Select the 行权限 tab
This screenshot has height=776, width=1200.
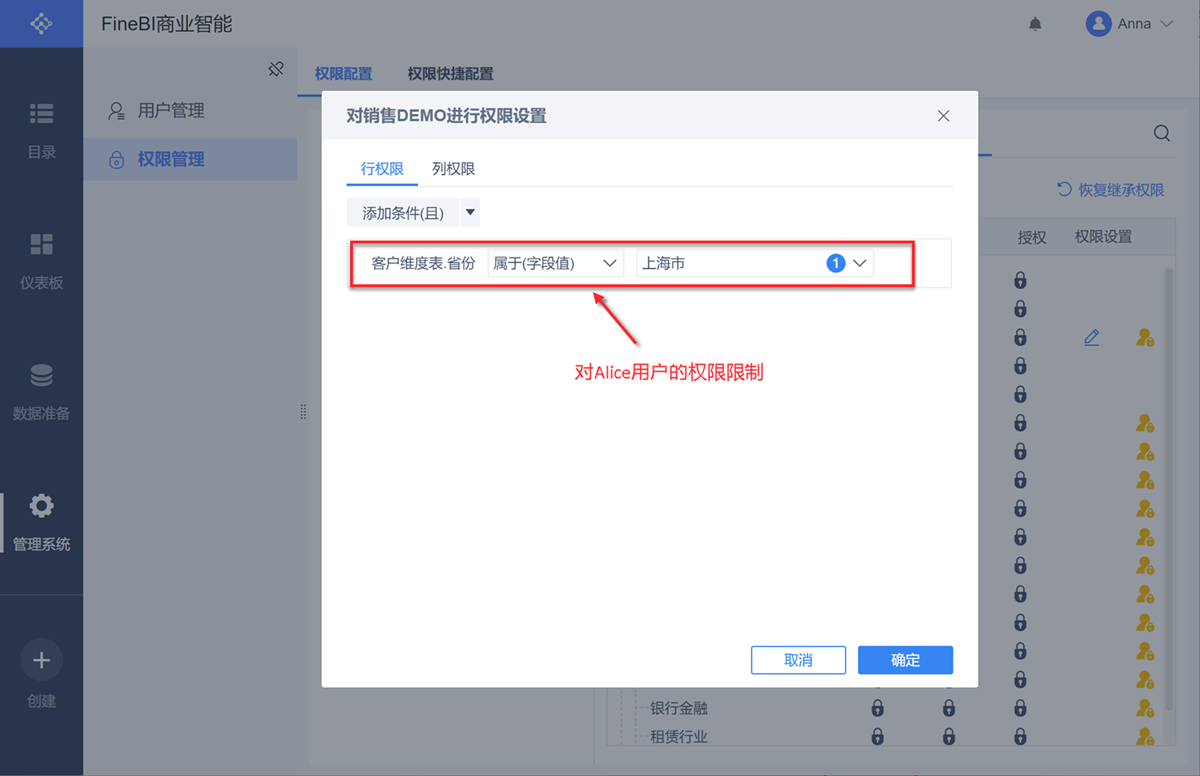pos(382,169)
